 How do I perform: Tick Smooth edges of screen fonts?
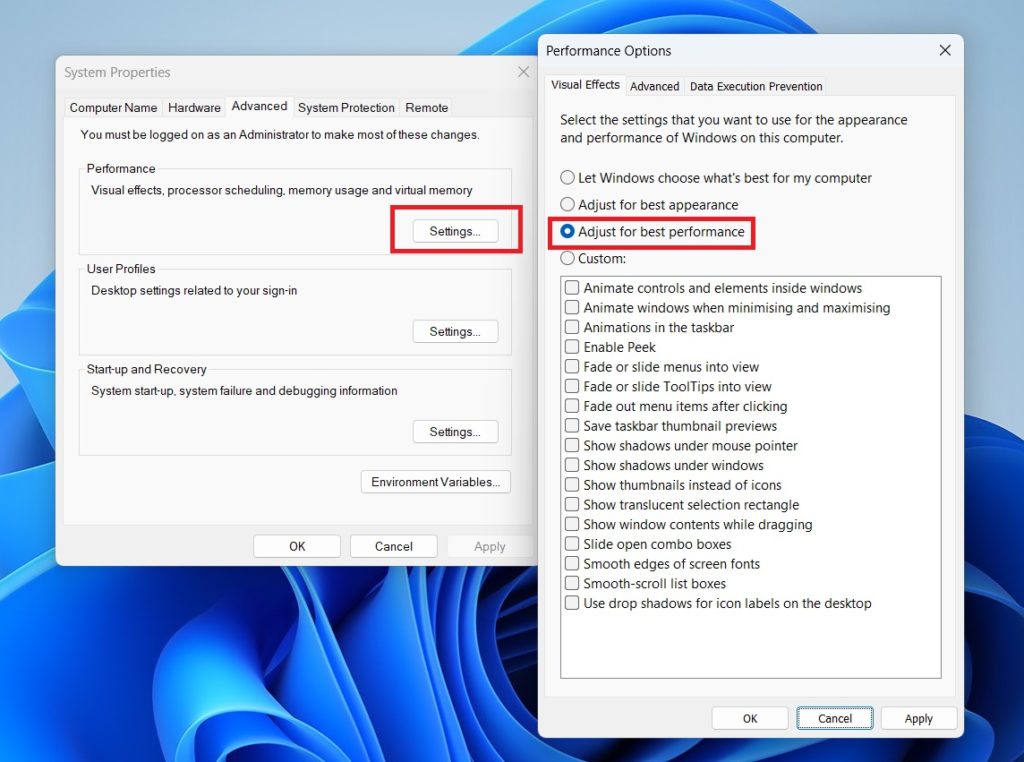pos(572,563)
